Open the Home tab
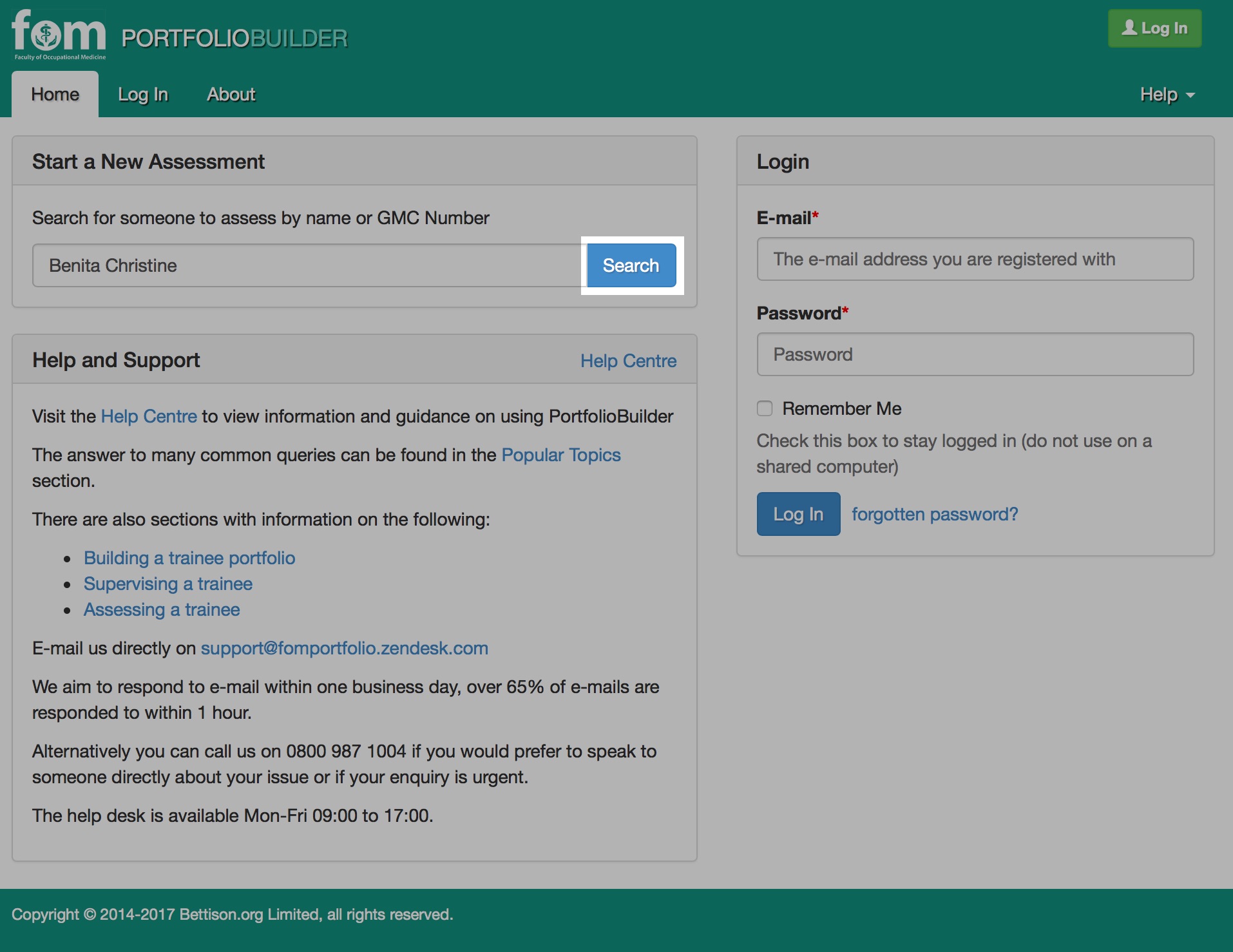 [55, 94]
